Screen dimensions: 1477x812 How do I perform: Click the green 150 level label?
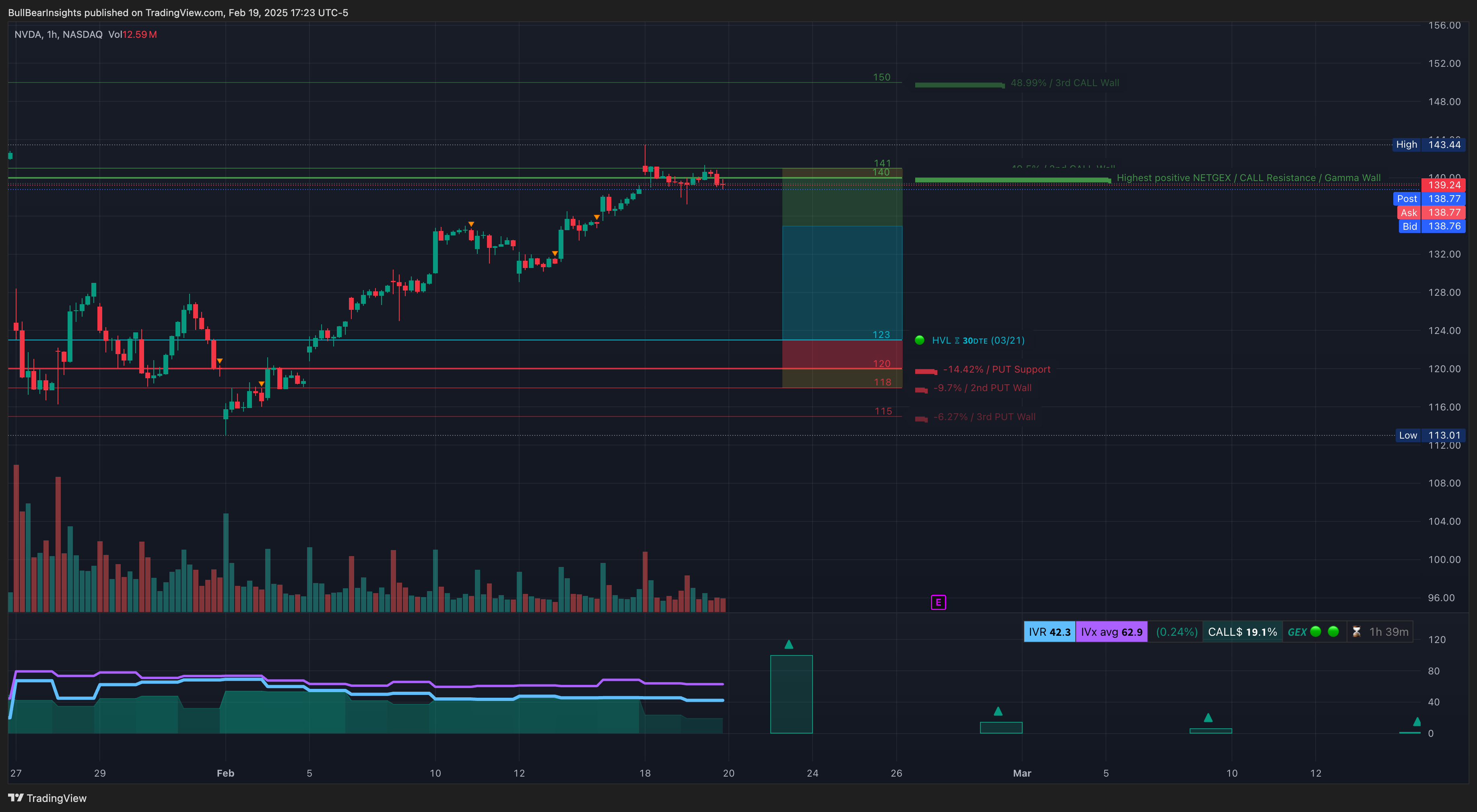(x=882, y=77)
